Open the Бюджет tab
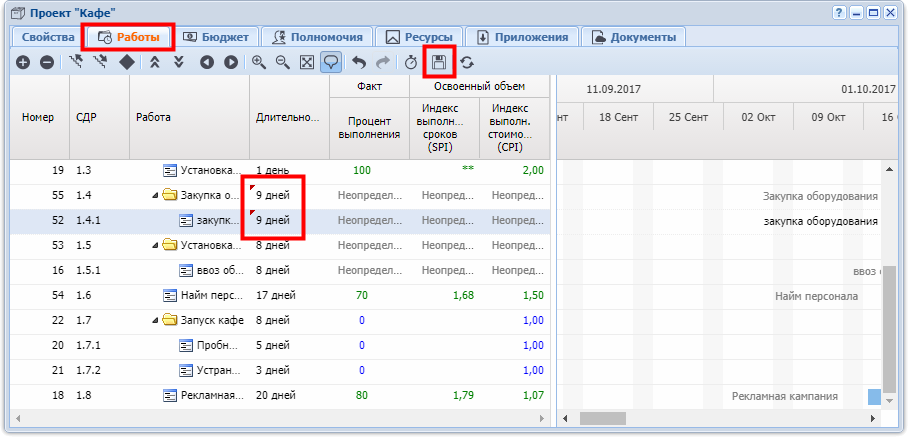908x437 pixels. point(216,38)
